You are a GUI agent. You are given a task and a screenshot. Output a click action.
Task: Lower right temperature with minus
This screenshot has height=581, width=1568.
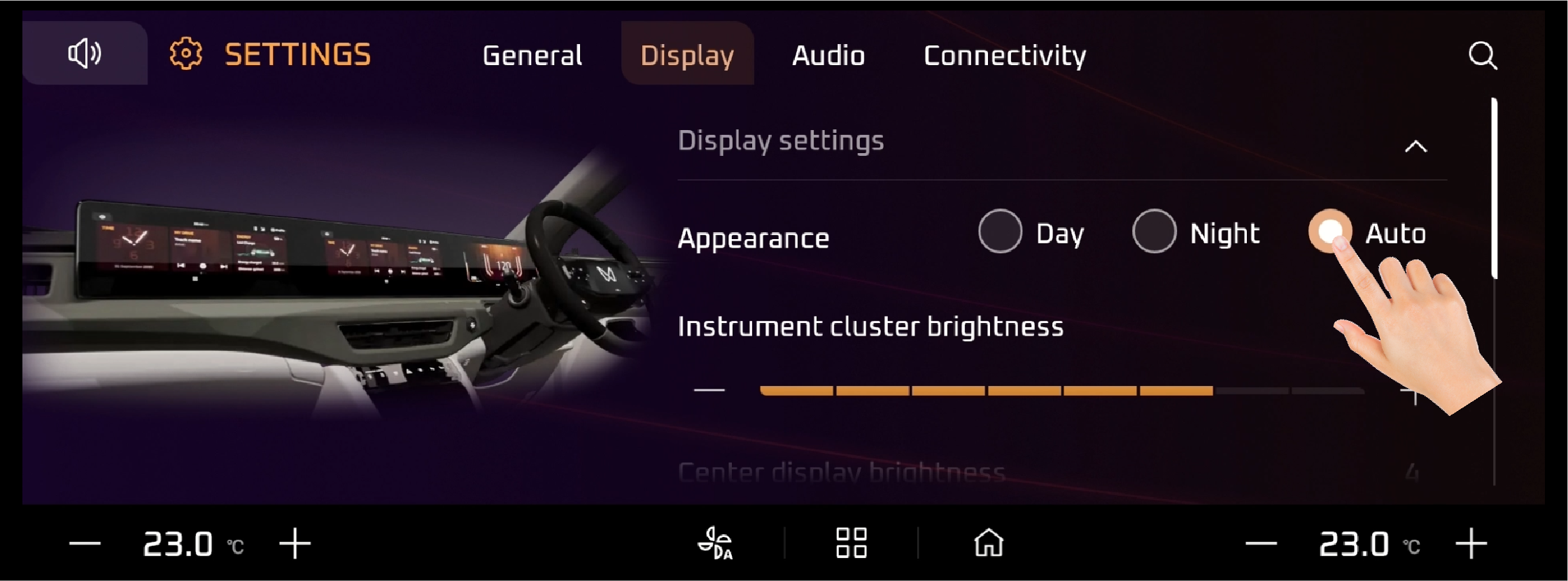point(1262,544)
